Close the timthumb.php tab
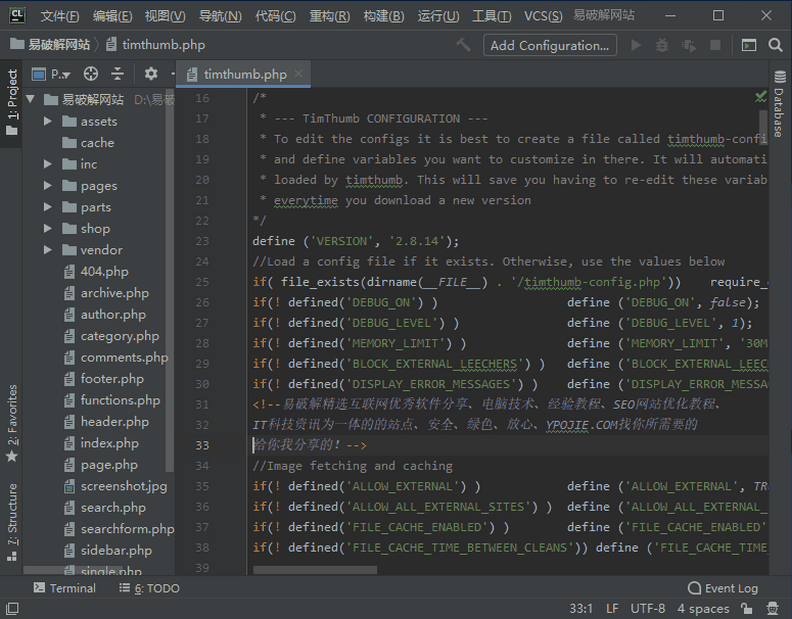This screenshot has height=619, width=792. [299, 74]
